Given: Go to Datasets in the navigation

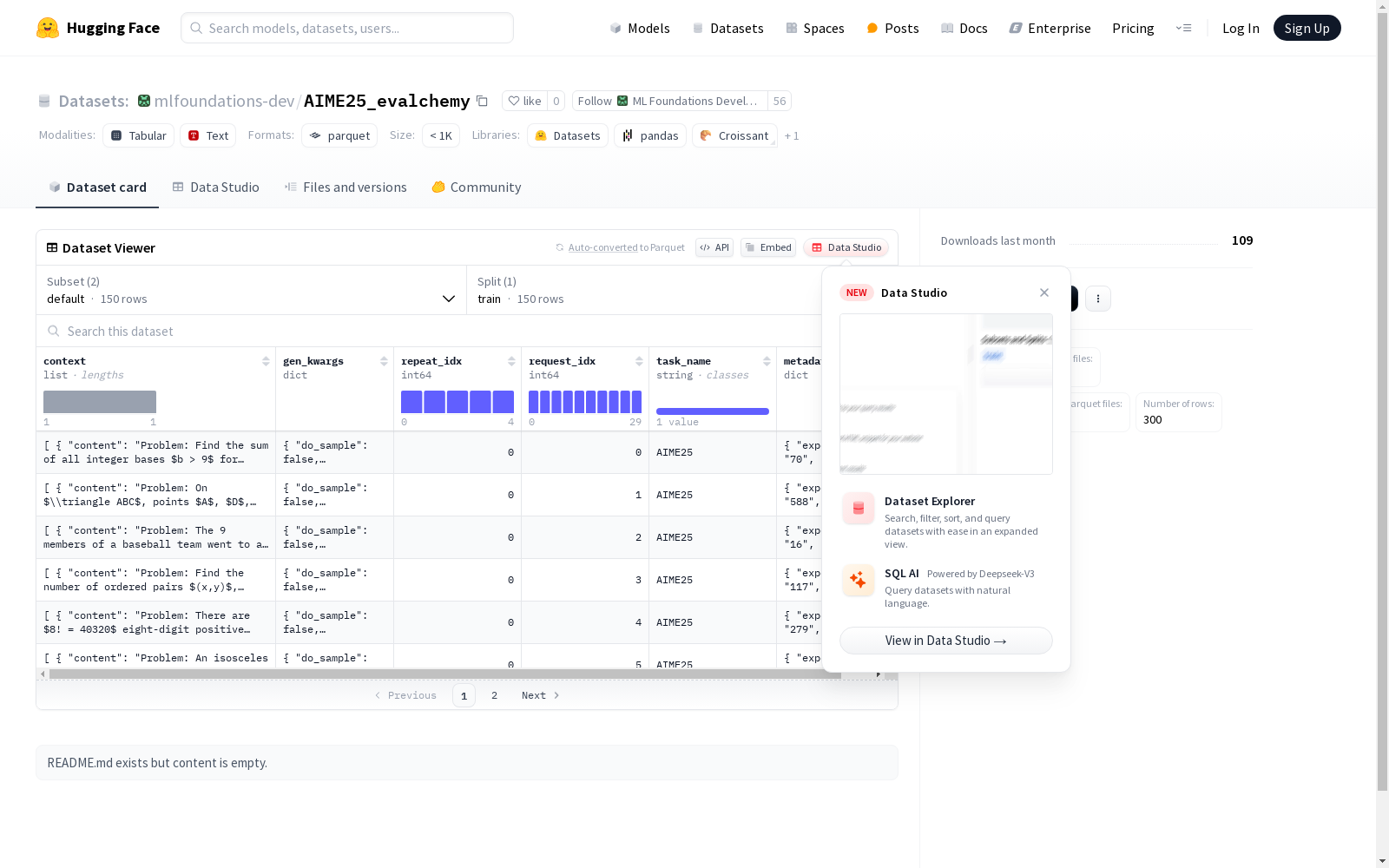Looking at the screenshot, I should point(727,28).
